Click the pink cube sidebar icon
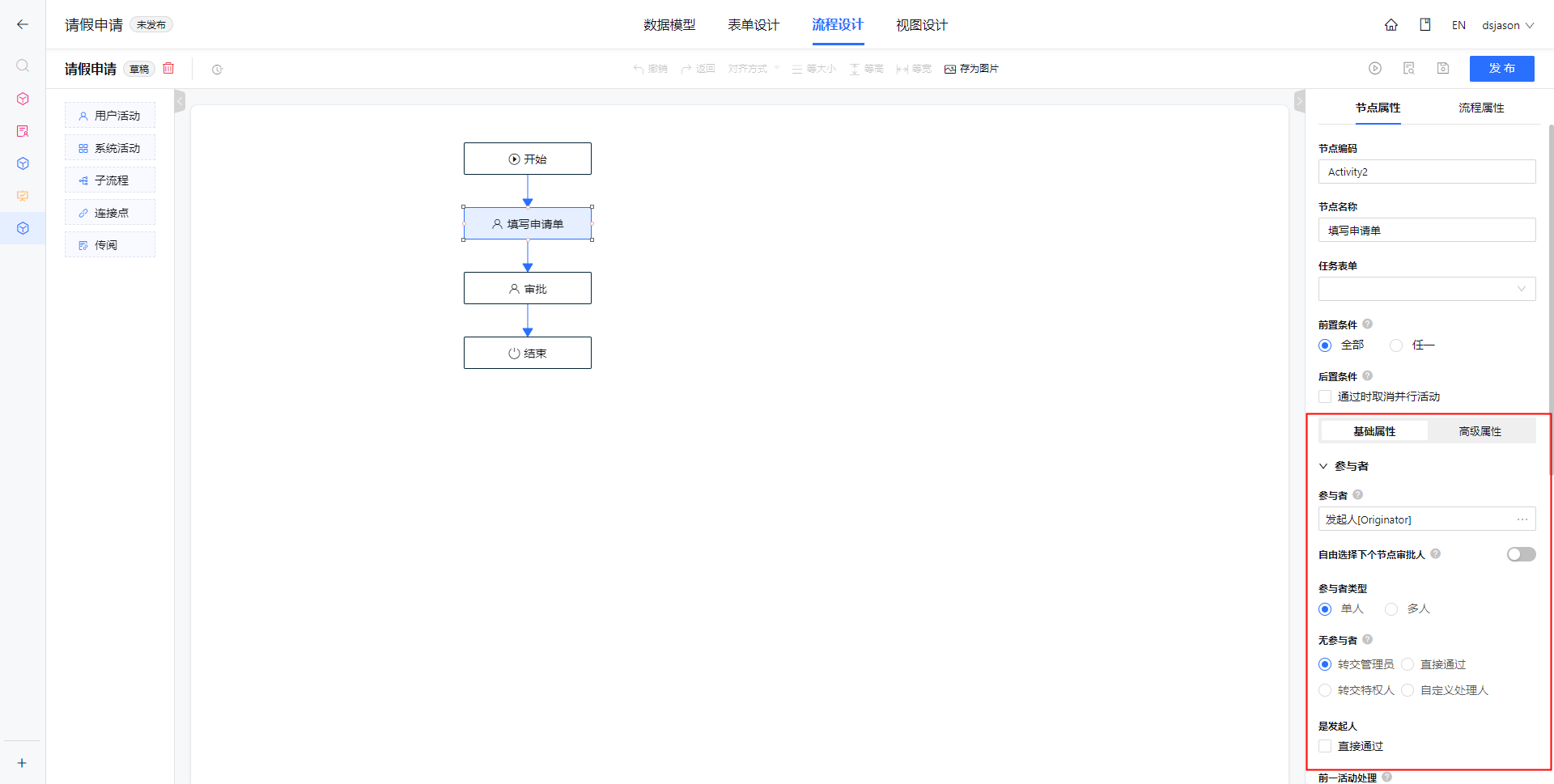The width and height of the screenshot is (1554, 784). click(x=23, y=99)
